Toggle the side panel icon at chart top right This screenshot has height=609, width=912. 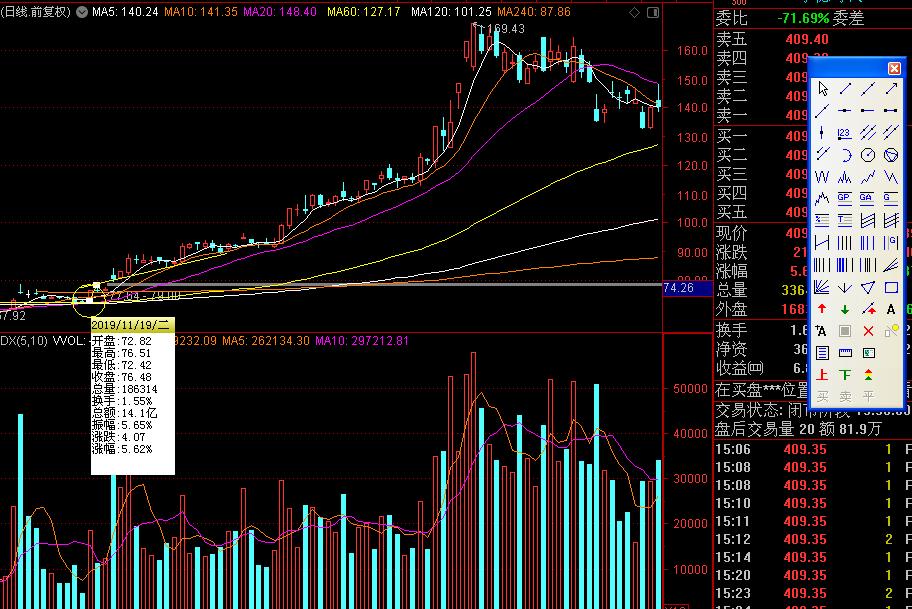coord(653,12)
